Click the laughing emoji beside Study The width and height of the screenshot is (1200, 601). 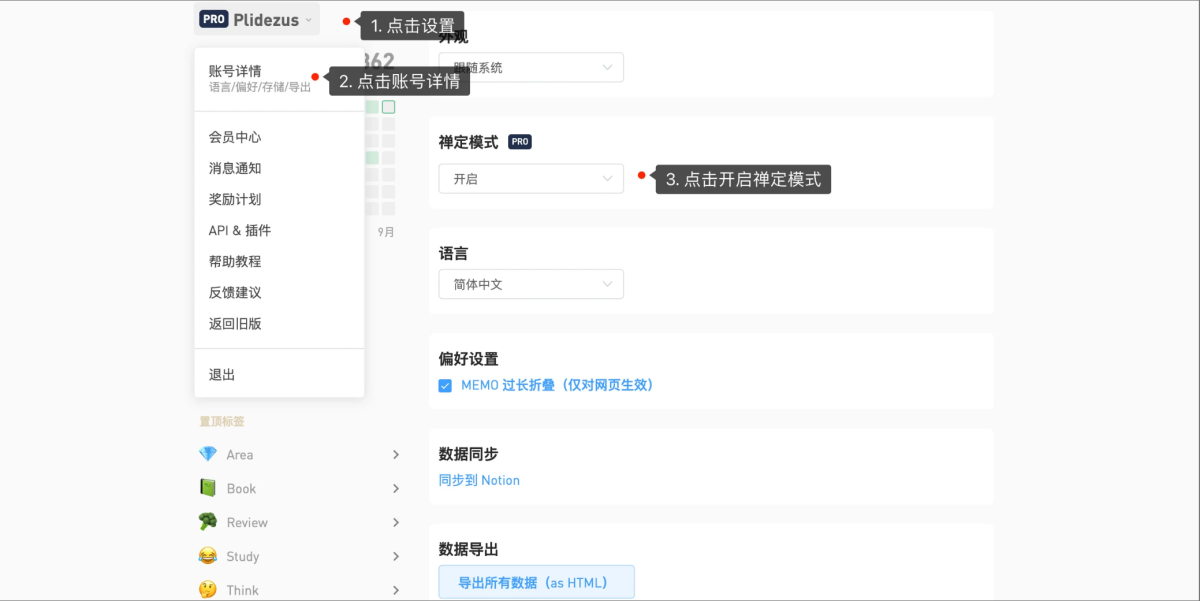tap(208, 556)
